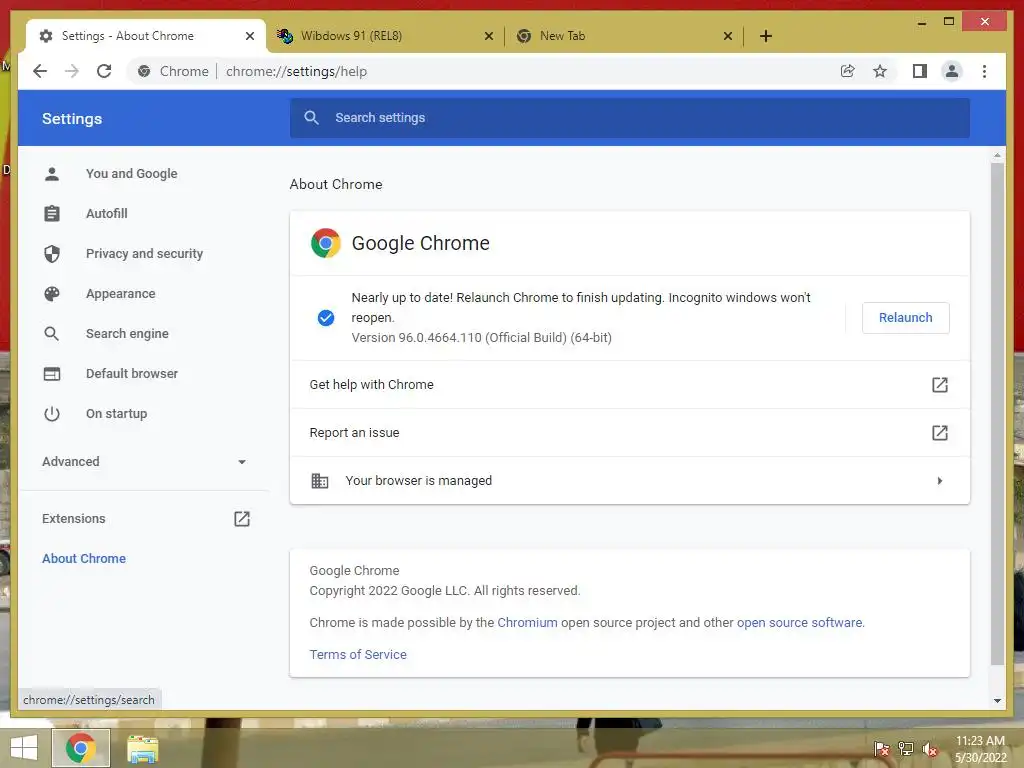Screen dimensions: 1024x768
Task: Open Get help with Chrome
Action: pos(630,385)
